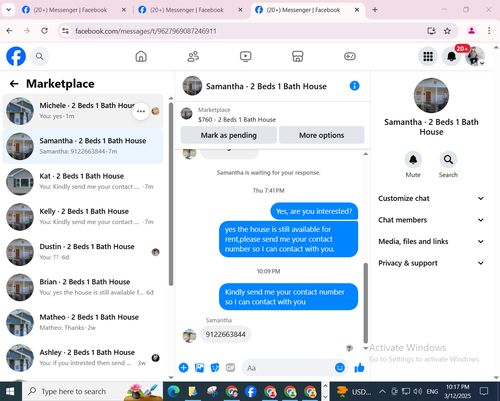
Task: Go to the Home feed icon
Action: (x=141, y=56)
